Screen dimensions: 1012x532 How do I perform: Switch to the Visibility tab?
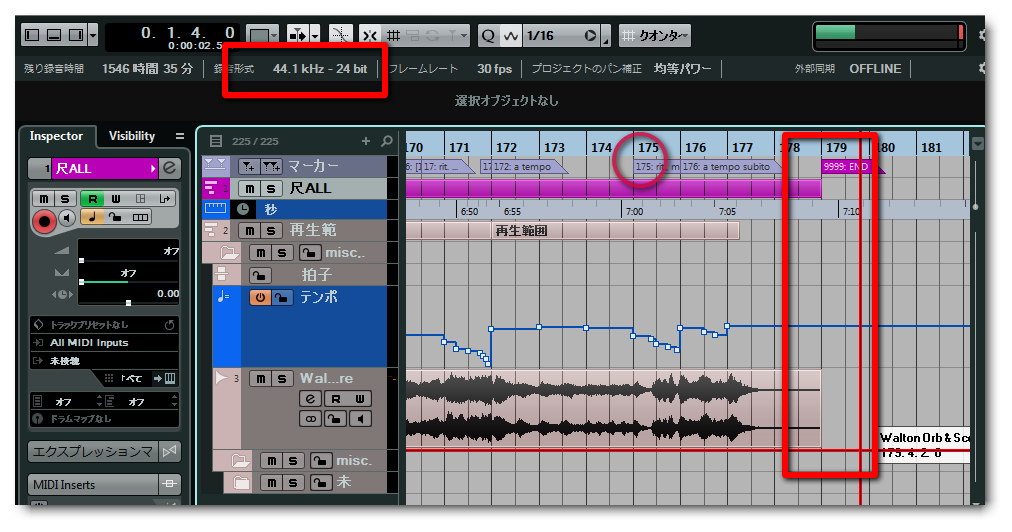[x=132, y=136]
